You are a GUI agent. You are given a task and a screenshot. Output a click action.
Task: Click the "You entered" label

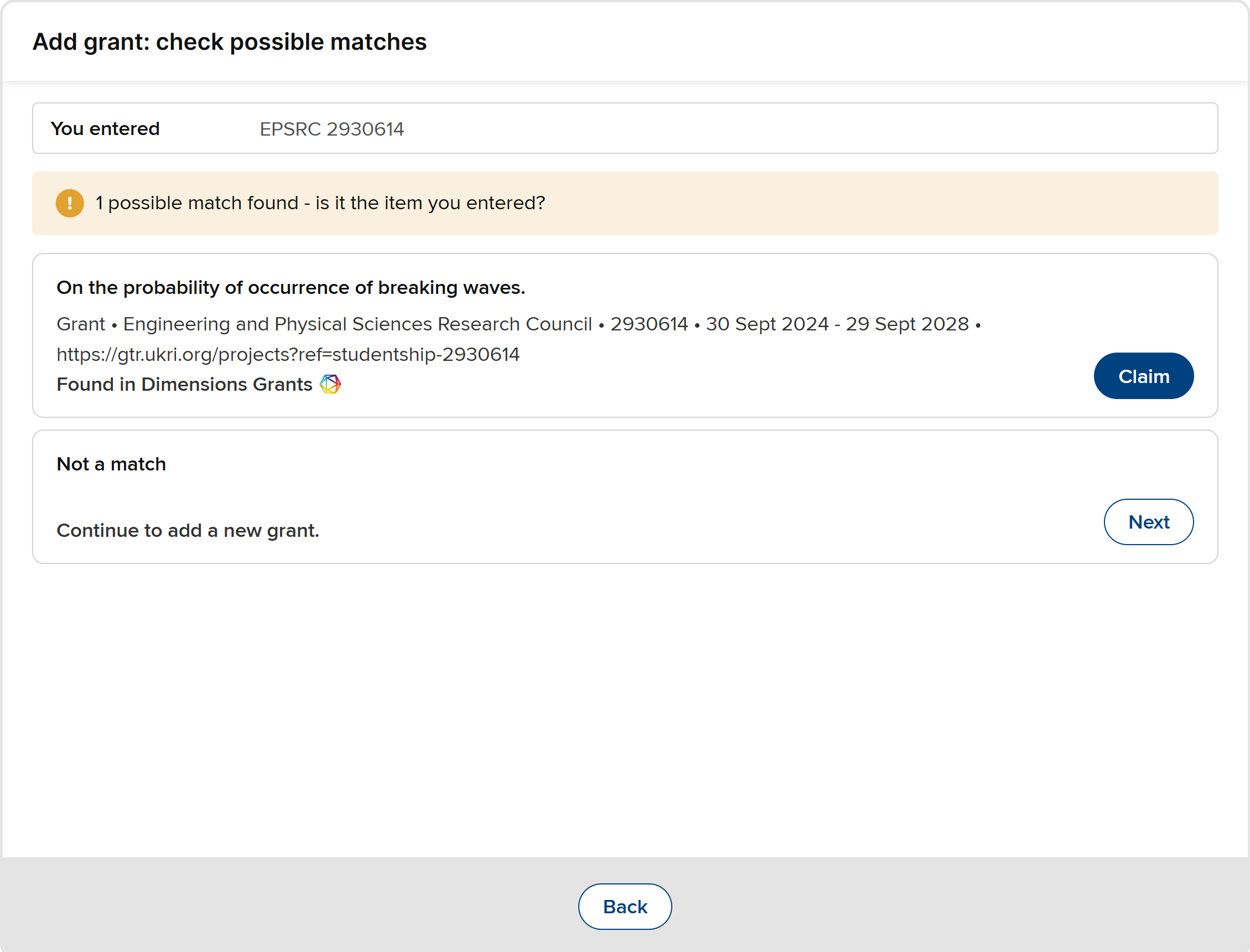[x=105, y=129]
